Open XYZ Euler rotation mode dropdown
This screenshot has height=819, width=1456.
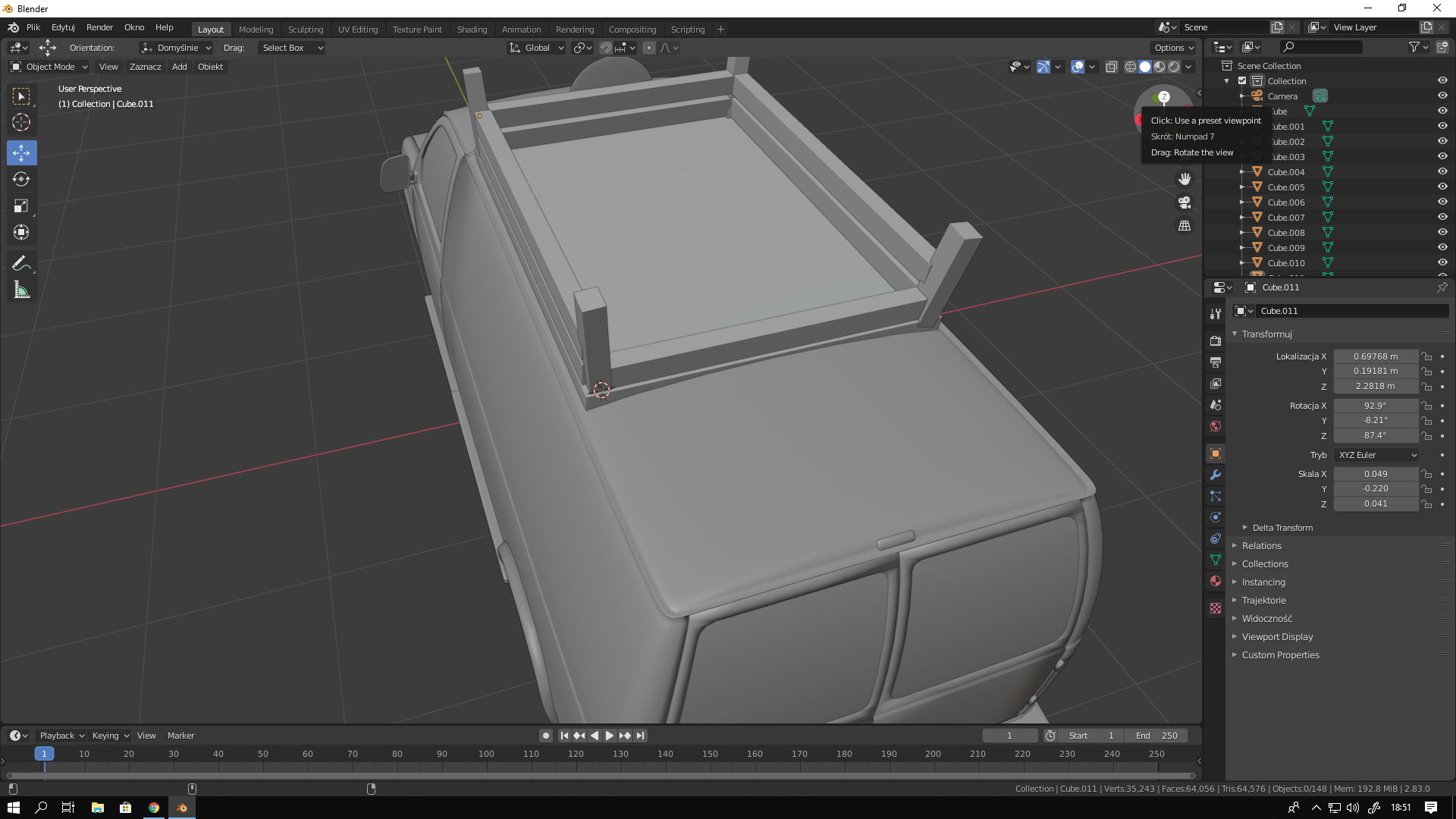coord(1376,455)
